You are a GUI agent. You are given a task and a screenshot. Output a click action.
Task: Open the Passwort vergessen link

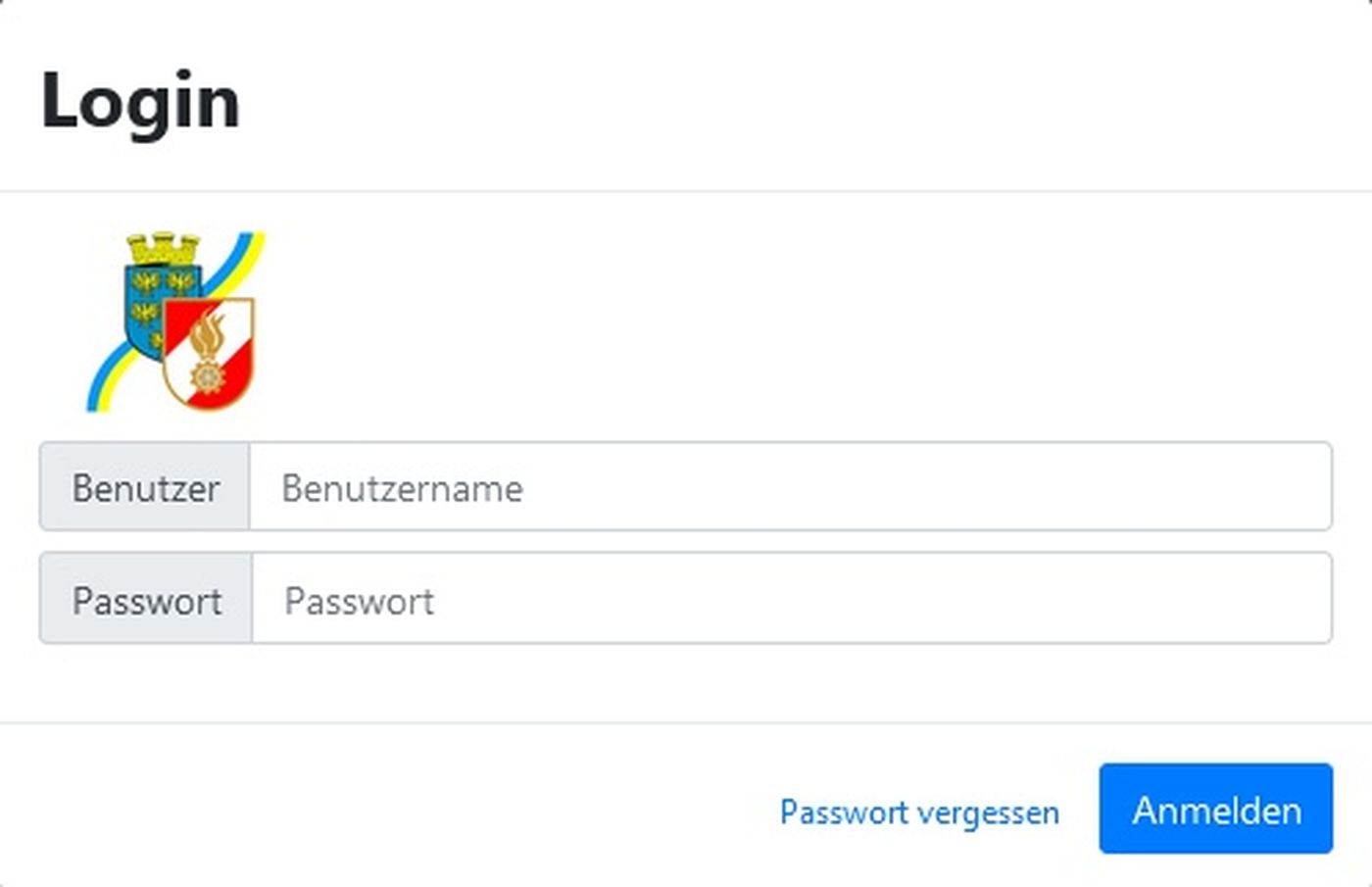click(x=919, y=813)
